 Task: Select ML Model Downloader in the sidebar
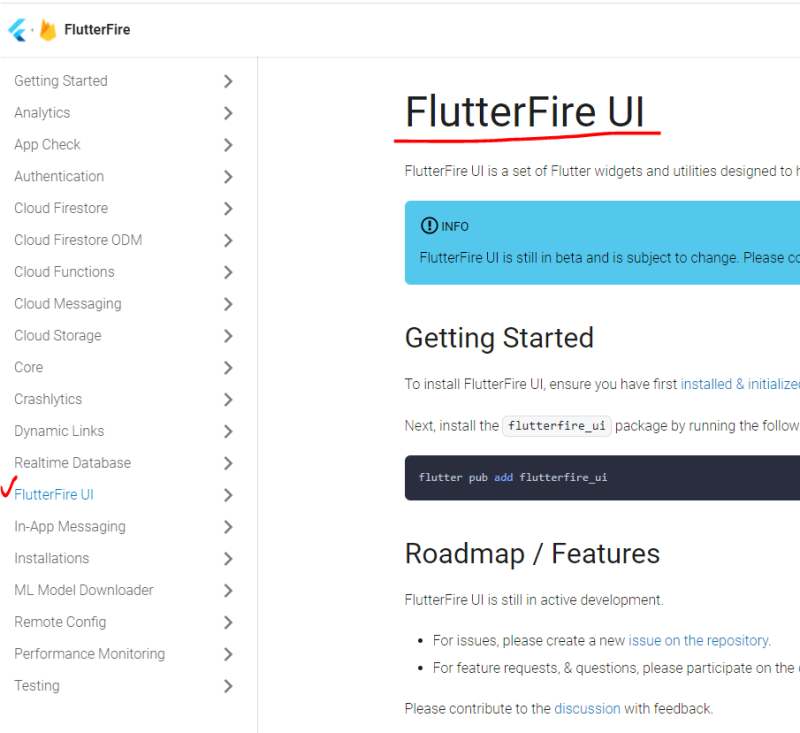pyautogui.click(x=83, y=590)
